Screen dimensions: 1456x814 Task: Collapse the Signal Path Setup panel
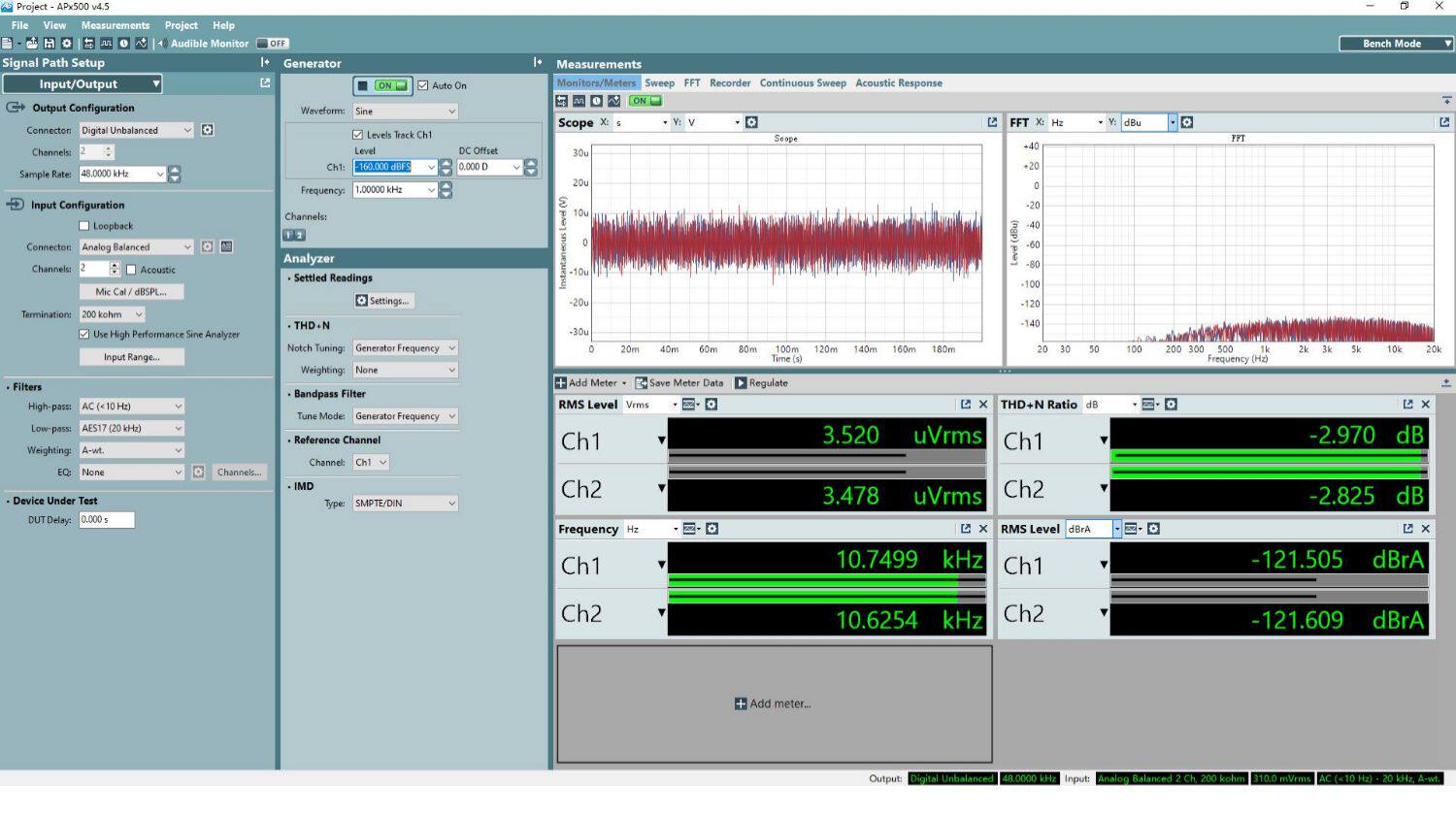[x=265, y=63]
